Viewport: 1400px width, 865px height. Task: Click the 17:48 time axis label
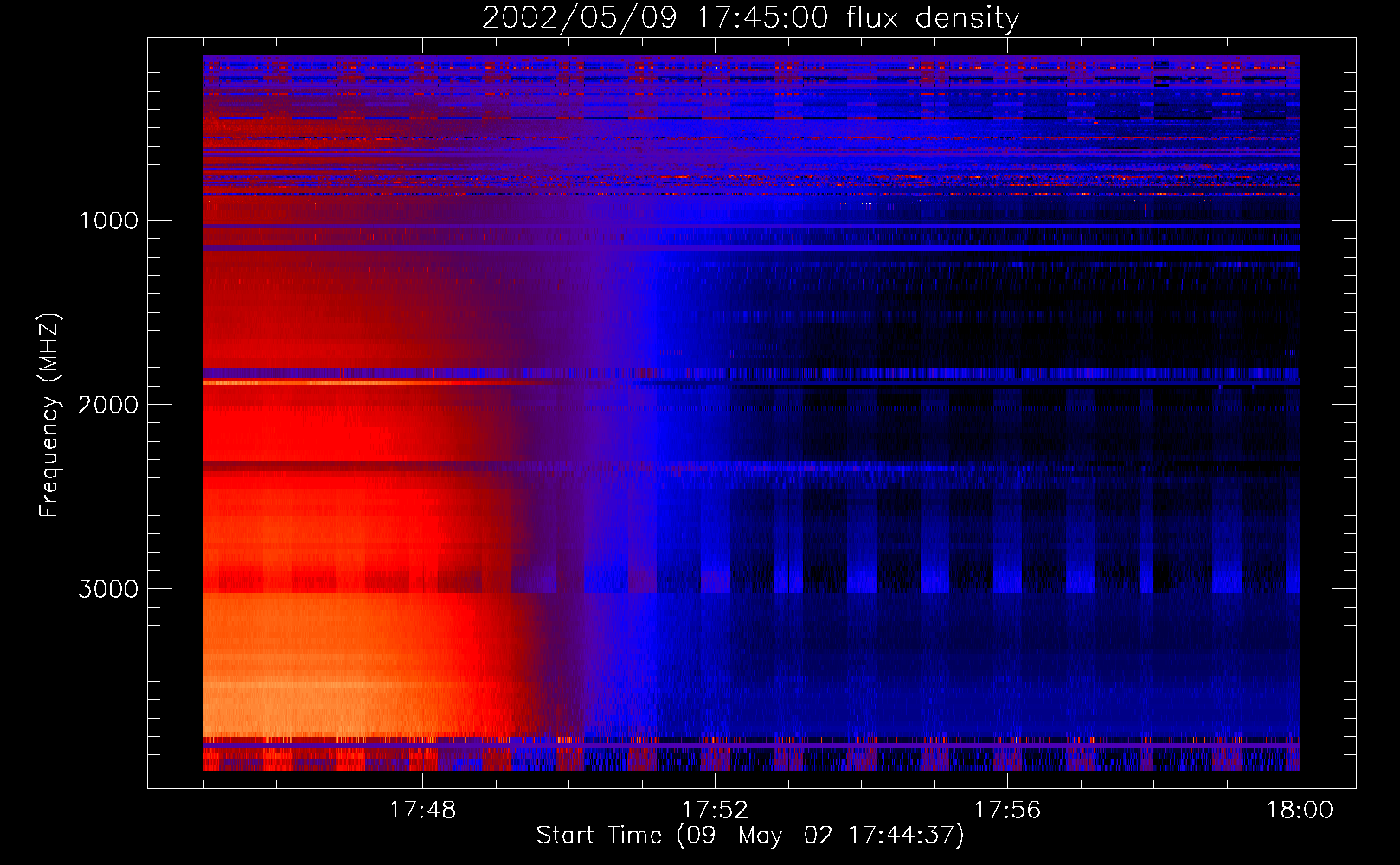point(422,811)
